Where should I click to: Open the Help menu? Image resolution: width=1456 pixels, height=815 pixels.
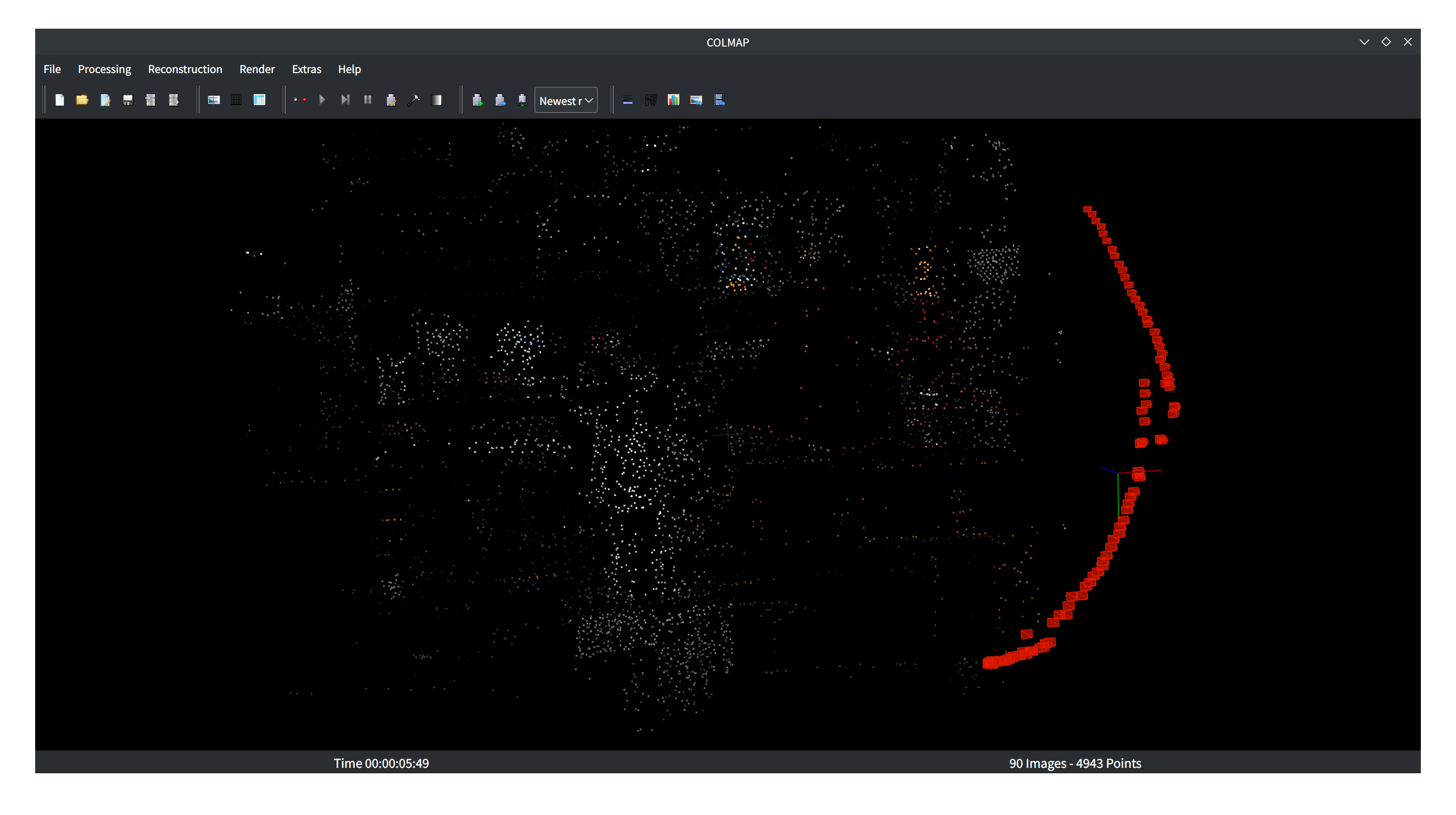[x=349, y=69]
